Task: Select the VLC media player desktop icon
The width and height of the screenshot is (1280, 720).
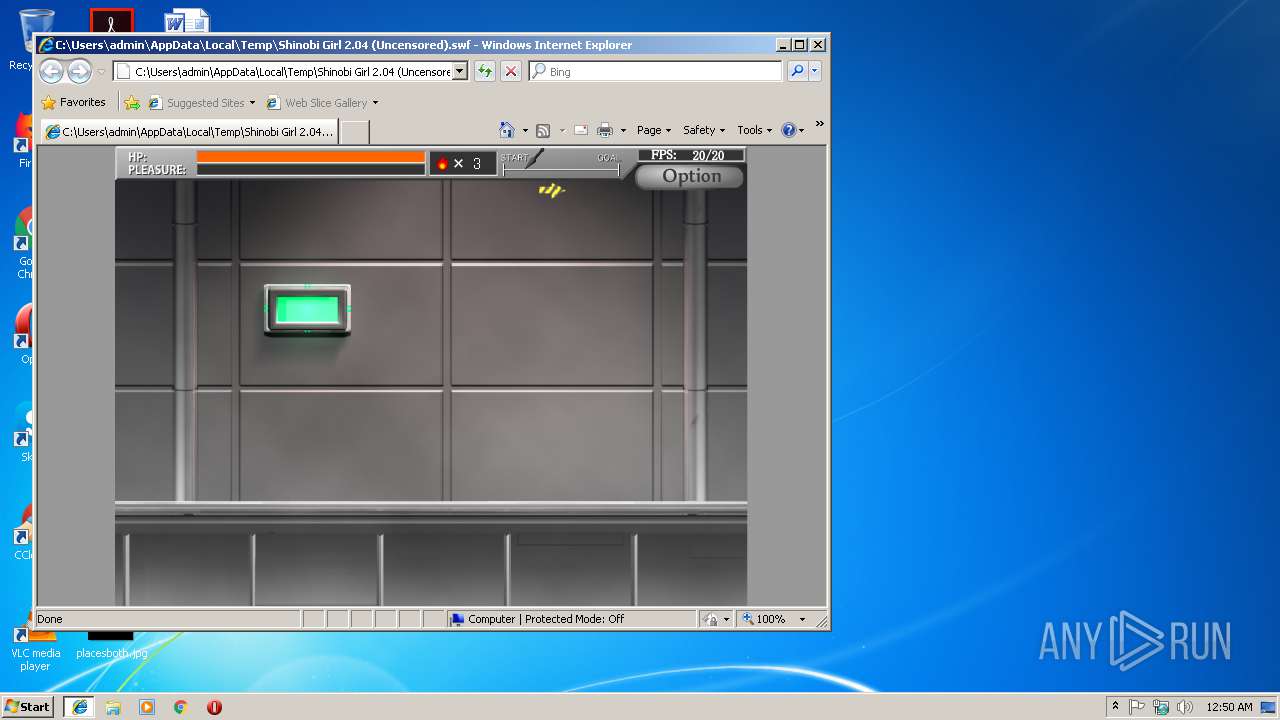Action: pos(36,648)
